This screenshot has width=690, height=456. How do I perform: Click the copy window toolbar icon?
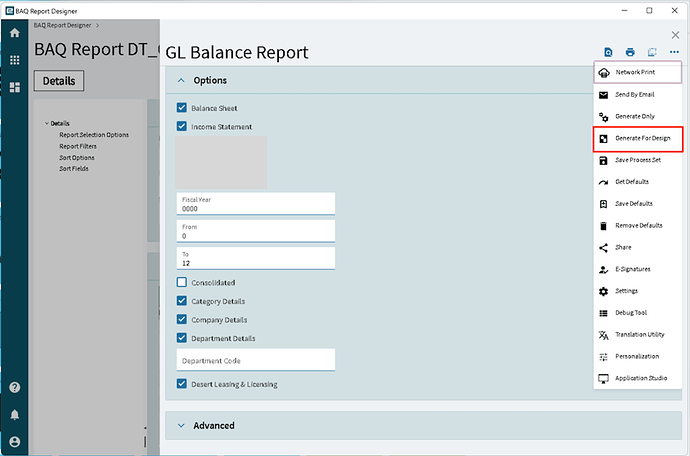[x=652, y=52]
